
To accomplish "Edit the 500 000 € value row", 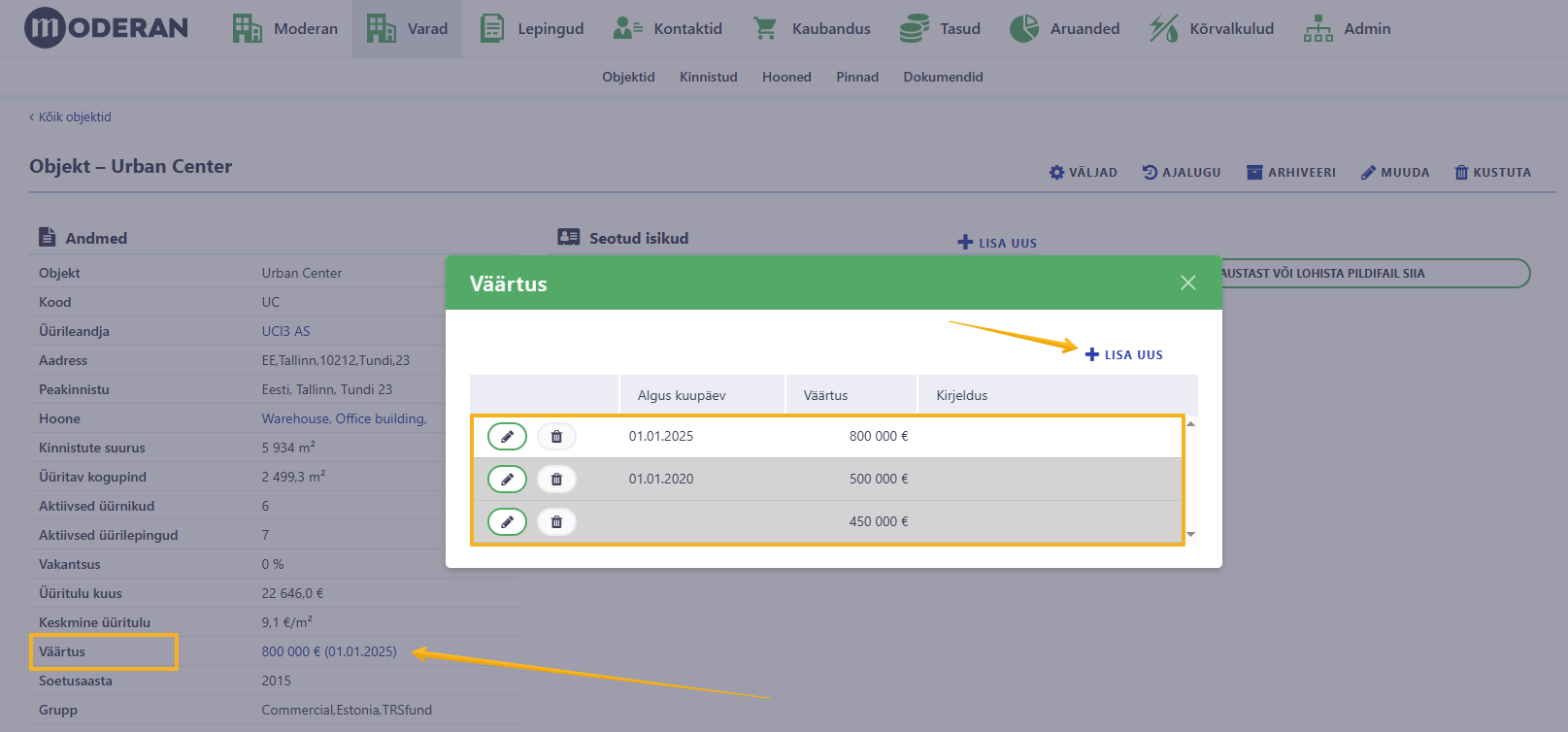I will click(x=507, y=480).
